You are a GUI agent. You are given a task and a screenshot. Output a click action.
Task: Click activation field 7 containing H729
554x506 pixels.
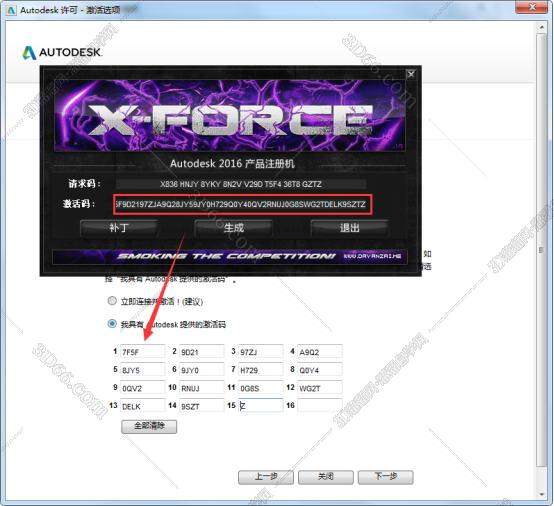click(261, 370)
